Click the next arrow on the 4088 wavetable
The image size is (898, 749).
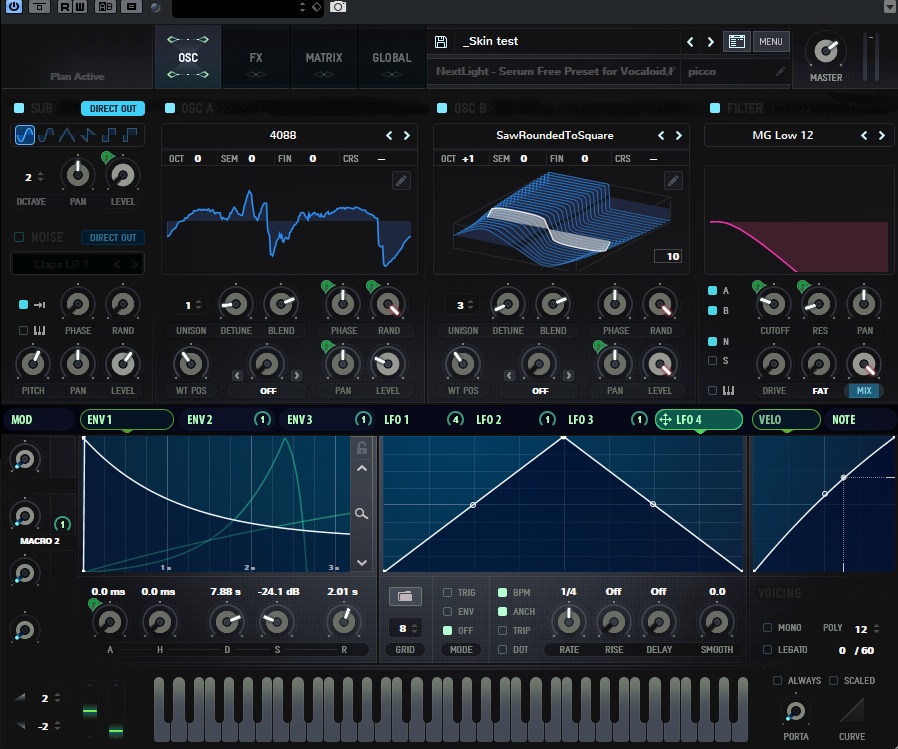406,135
